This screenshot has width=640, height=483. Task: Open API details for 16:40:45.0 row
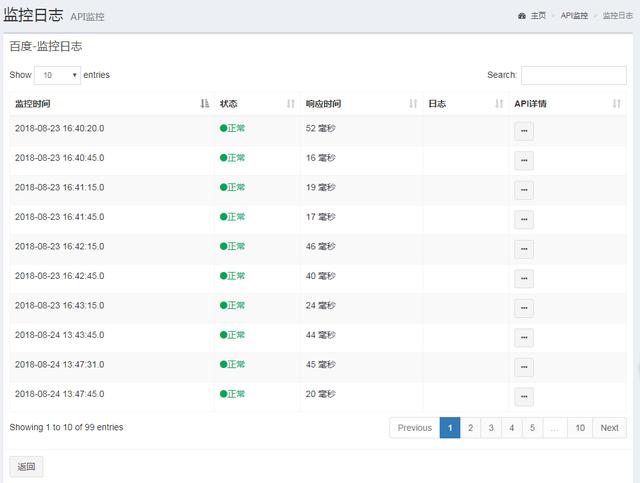[x=524, y=160]
